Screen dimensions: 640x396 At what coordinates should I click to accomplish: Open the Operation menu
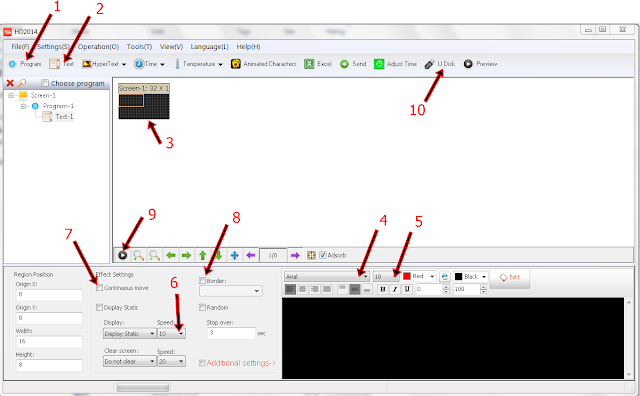(x=98, y=47)
